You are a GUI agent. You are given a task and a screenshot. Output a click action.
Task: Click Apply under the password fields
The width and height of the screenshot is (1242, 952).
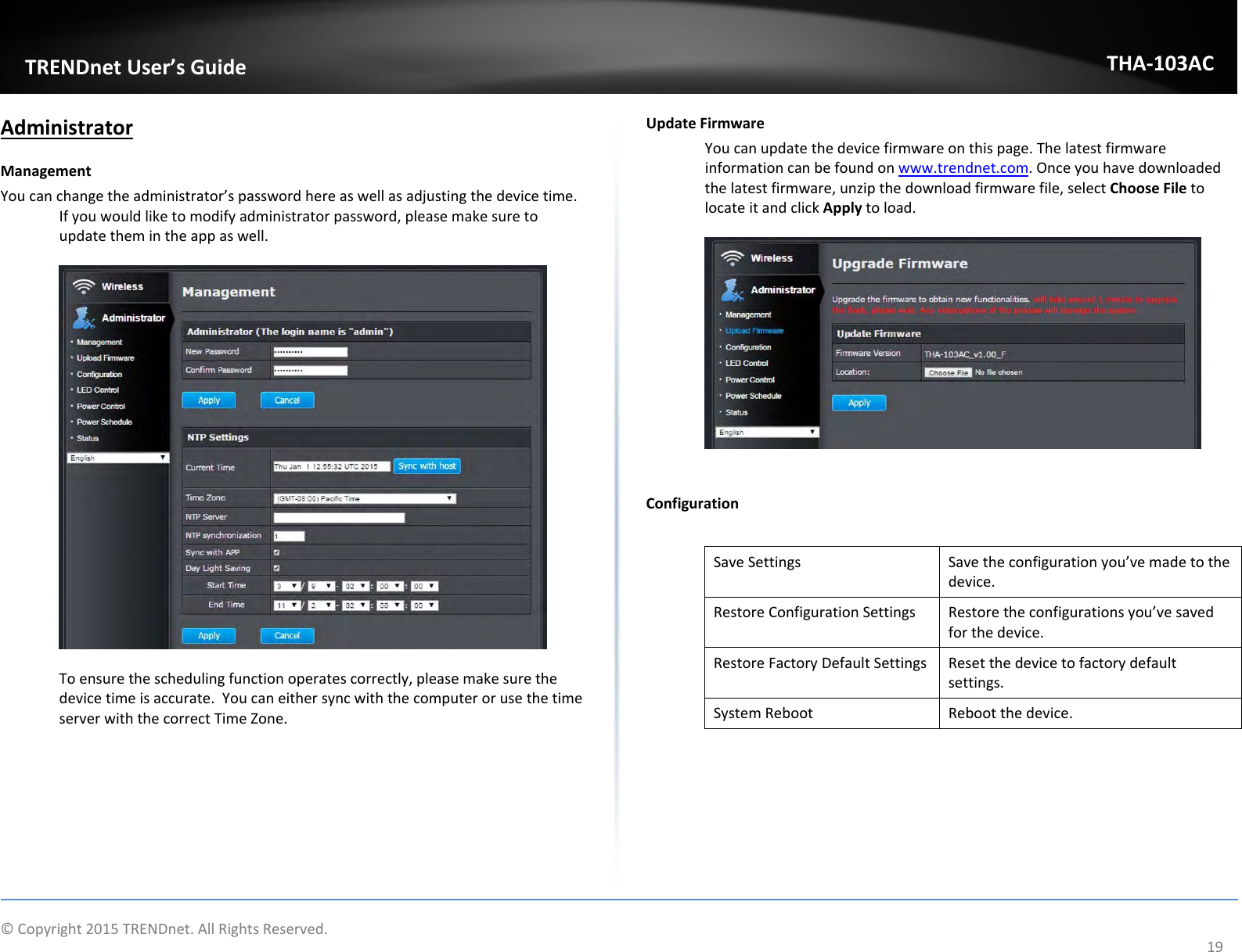[x=209, y=401]
